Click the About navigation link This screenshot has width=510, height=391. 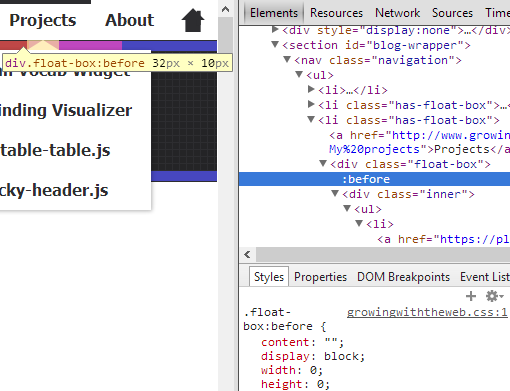pyautogui.click(x=130, y=20)
